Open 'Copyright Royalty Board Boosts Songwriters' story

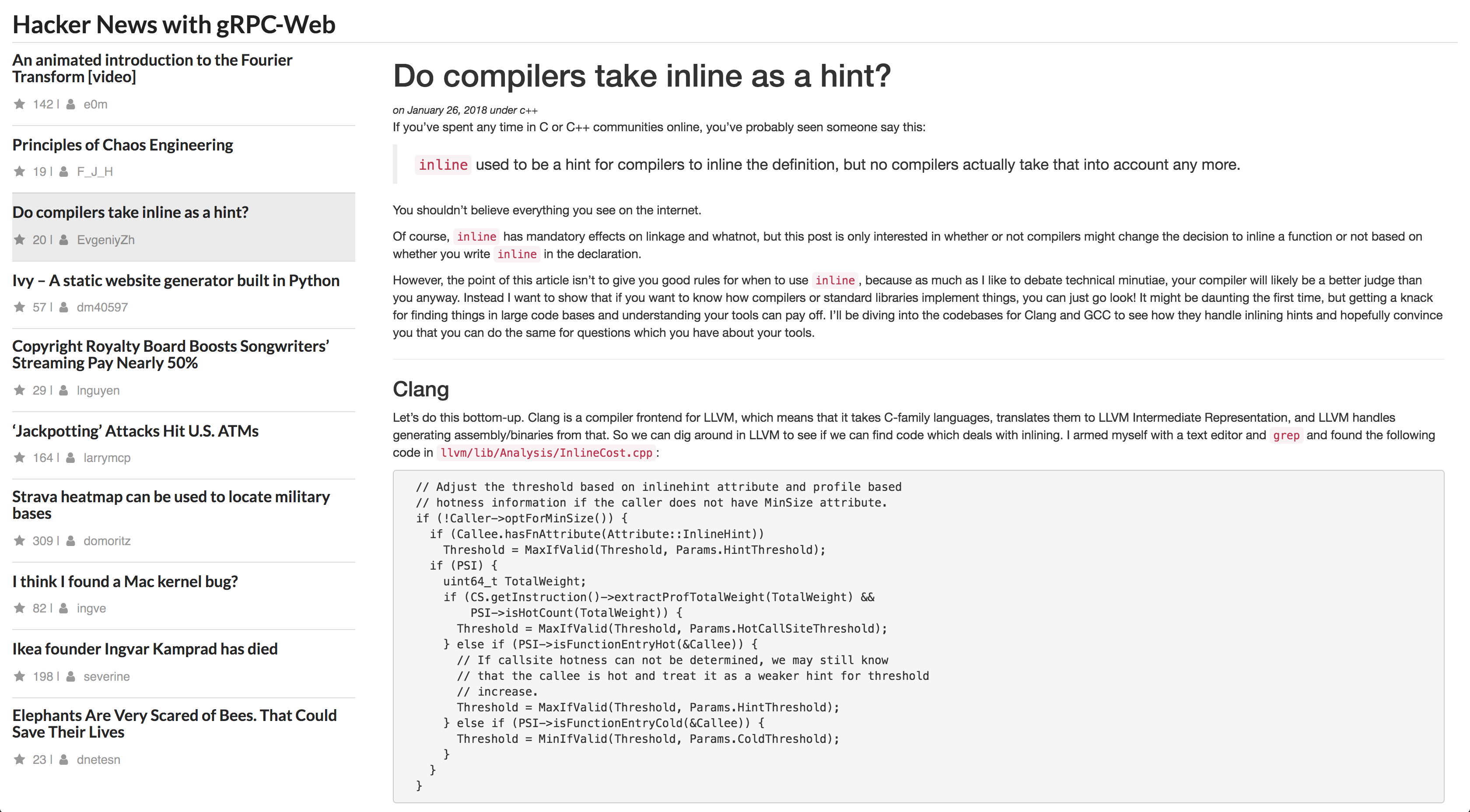pyautogui.click(x=170, y=354)
